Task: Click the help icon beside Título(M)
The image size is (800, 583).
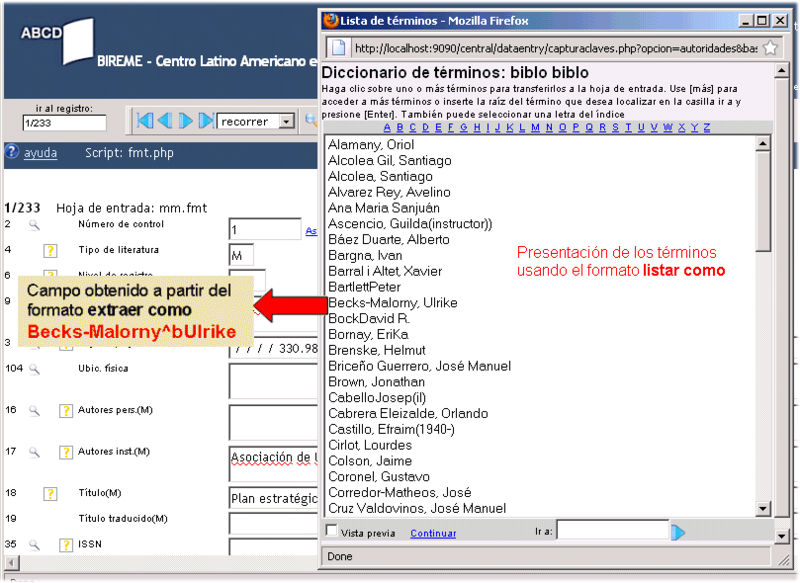Action: click(x=51, y=495)
